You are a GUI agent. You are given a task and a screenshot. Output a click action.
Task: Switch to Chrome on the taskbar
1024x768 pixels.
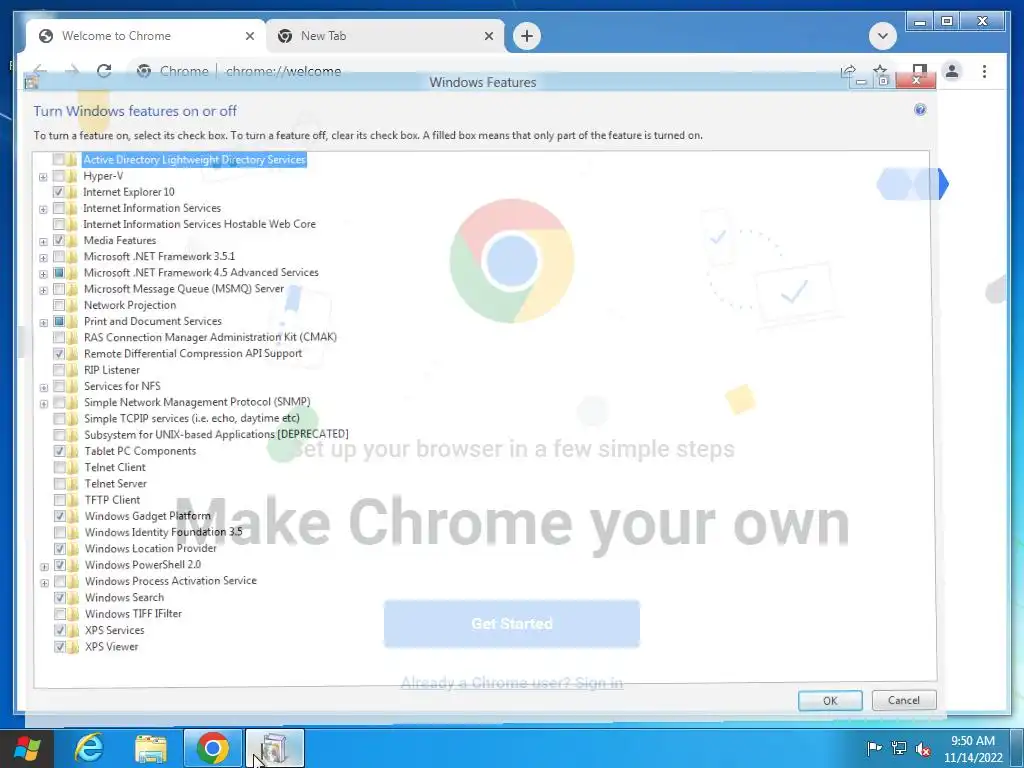[x=213, y=748]
